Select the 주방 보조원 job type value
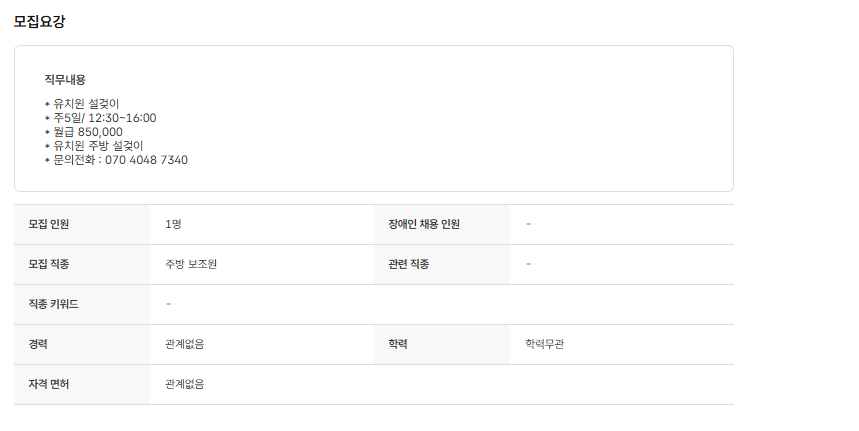859x431 pixels. pyautogui.click(x=191, y=264)
